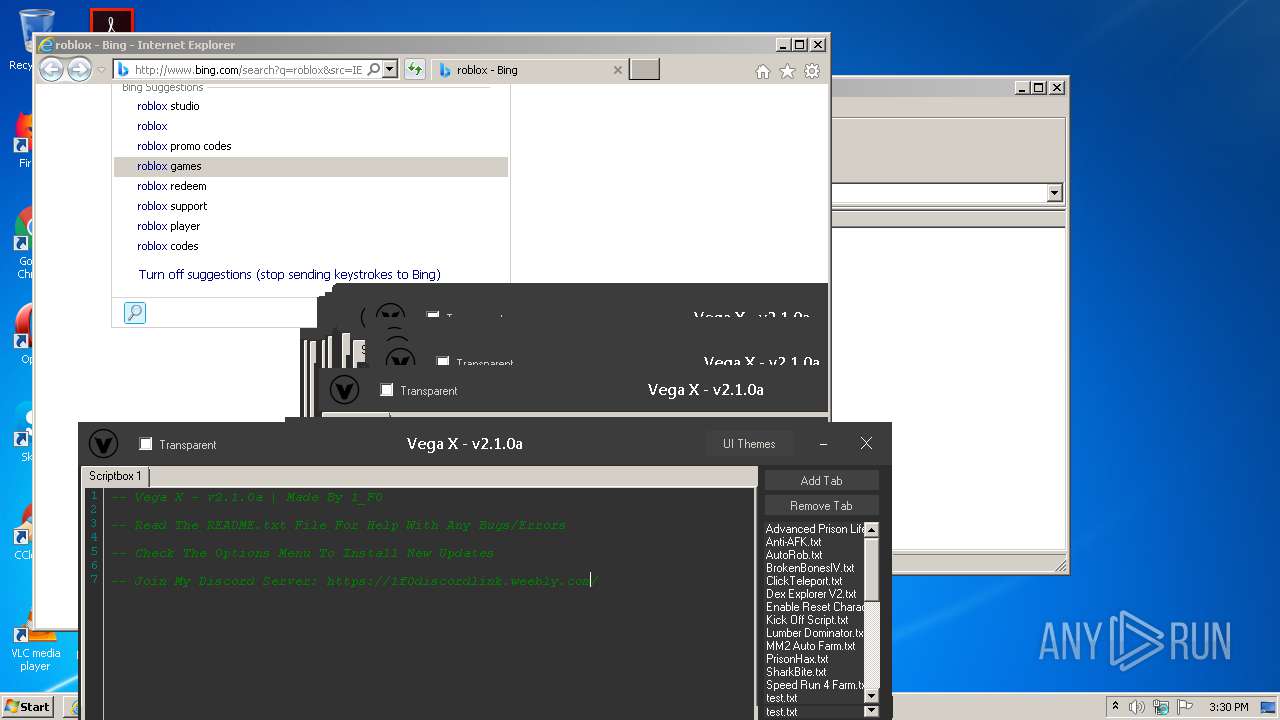Image resolution: width=1280 pixels, height=720 pixels.
Task: Open the UI Themes menu
Action: tap(749, 444)
